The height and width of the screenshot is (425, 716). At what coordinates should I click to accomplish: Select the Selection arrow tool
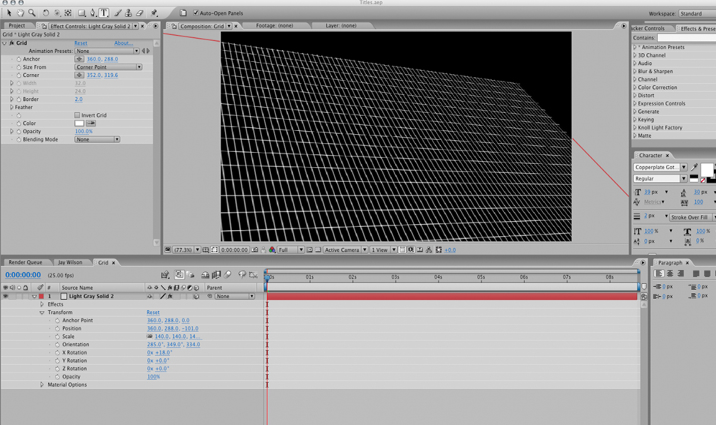coord(9,13)
